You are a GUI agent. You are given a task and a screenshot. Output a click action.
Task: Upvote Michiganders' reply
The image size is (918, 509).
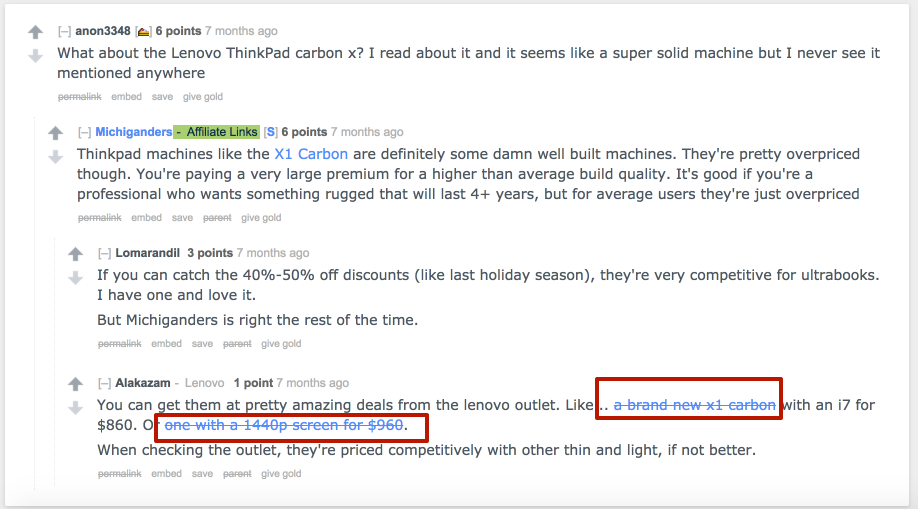point(55,133)
